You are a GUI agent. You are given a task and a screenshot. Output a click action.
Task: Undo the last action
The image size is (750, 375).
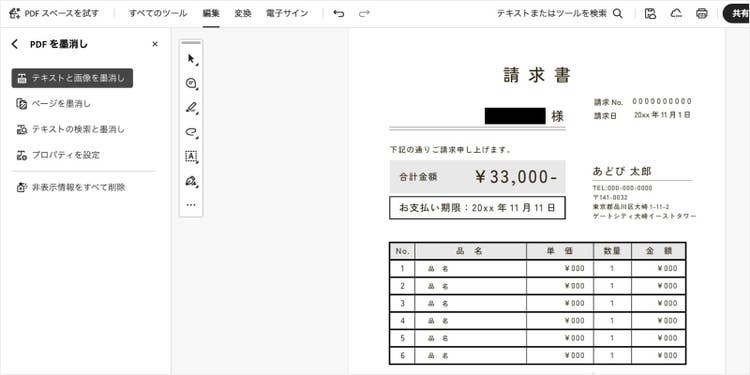pos(339,13)
